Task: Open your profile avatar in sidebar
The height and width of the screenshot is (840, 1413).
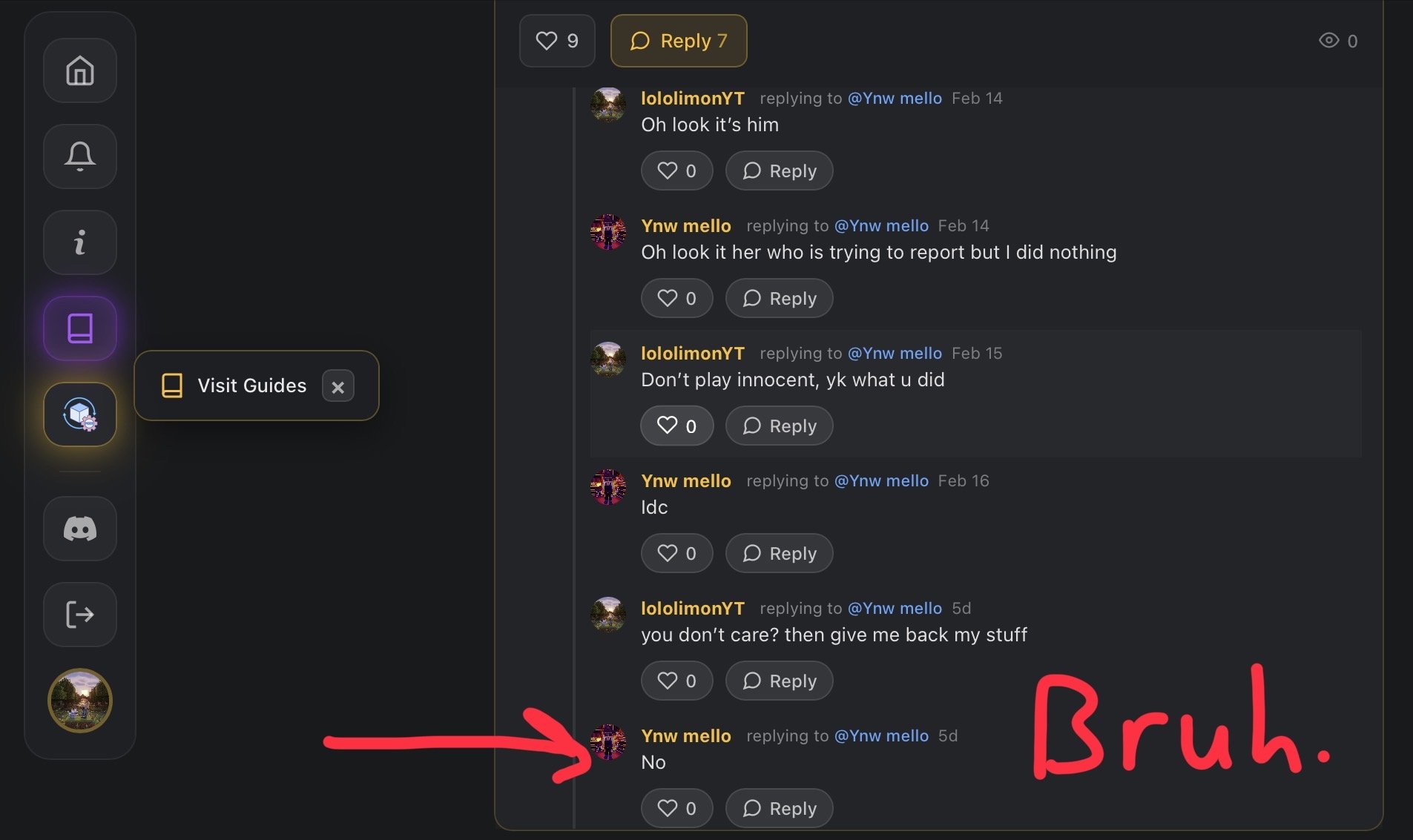Action: tap(80, 701)
